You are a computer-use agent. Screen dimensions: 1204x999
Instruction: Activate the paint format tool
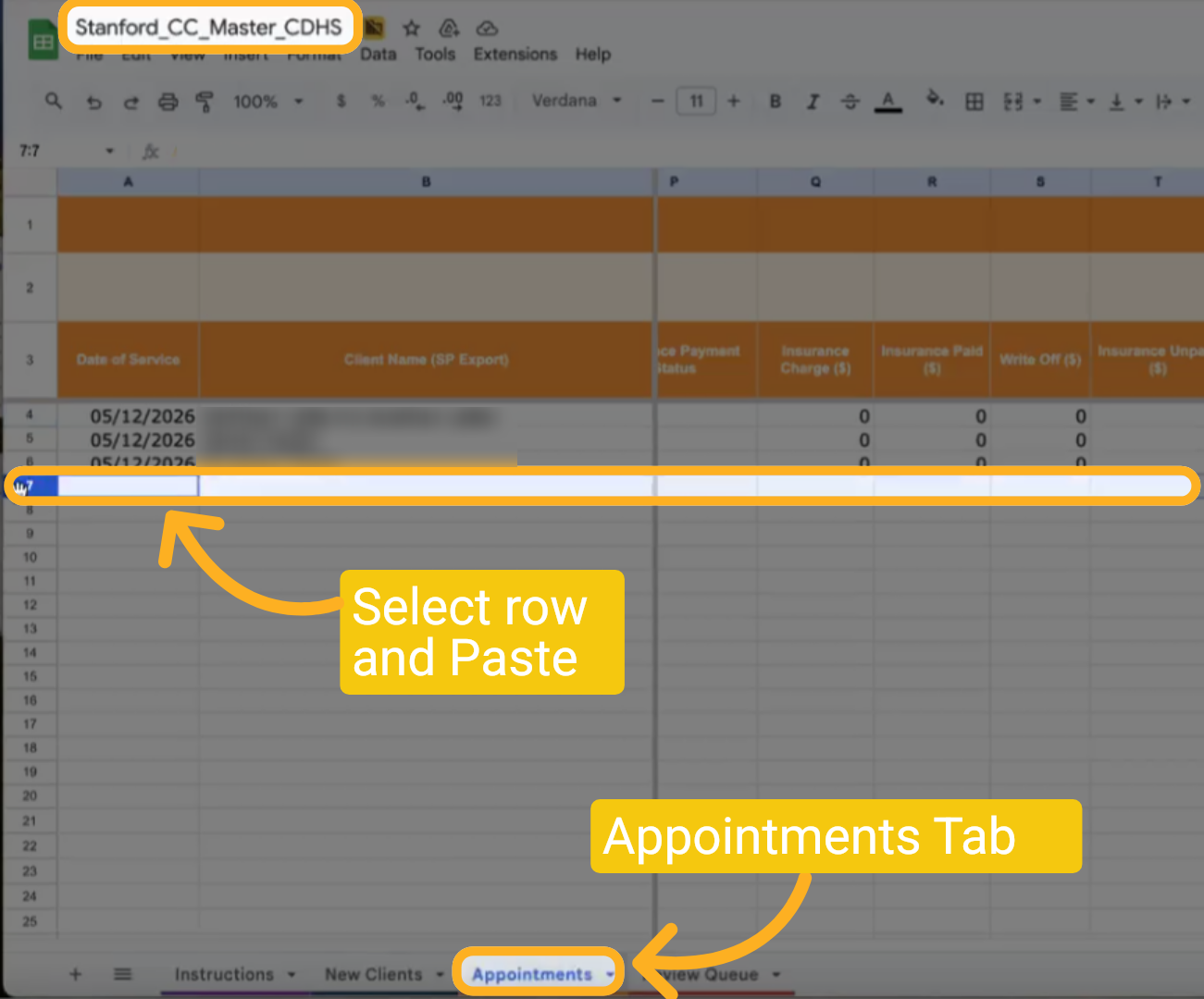click(205, 102)
